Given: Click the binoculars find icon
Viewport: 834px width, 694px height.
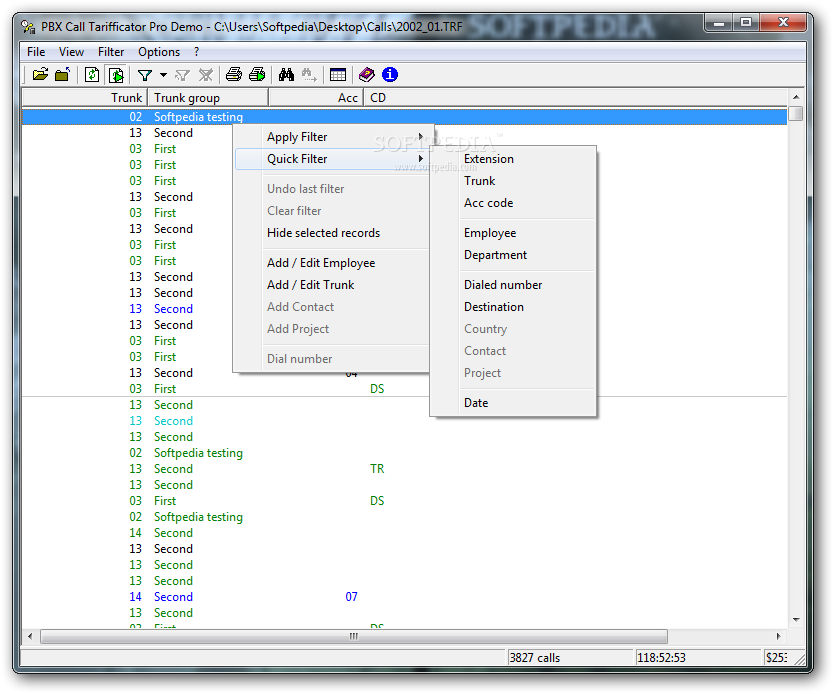Looking at the screenshot, I should point(286,74).
